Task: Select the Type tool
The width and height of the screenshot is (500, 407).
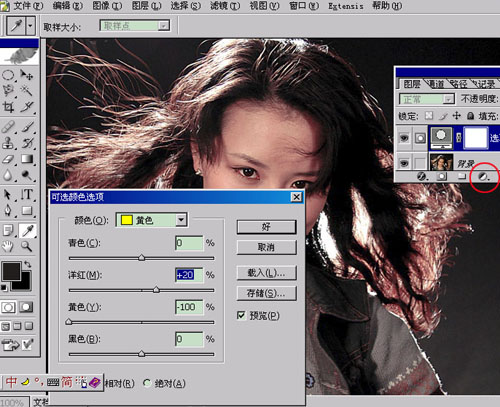Action: 27,195
